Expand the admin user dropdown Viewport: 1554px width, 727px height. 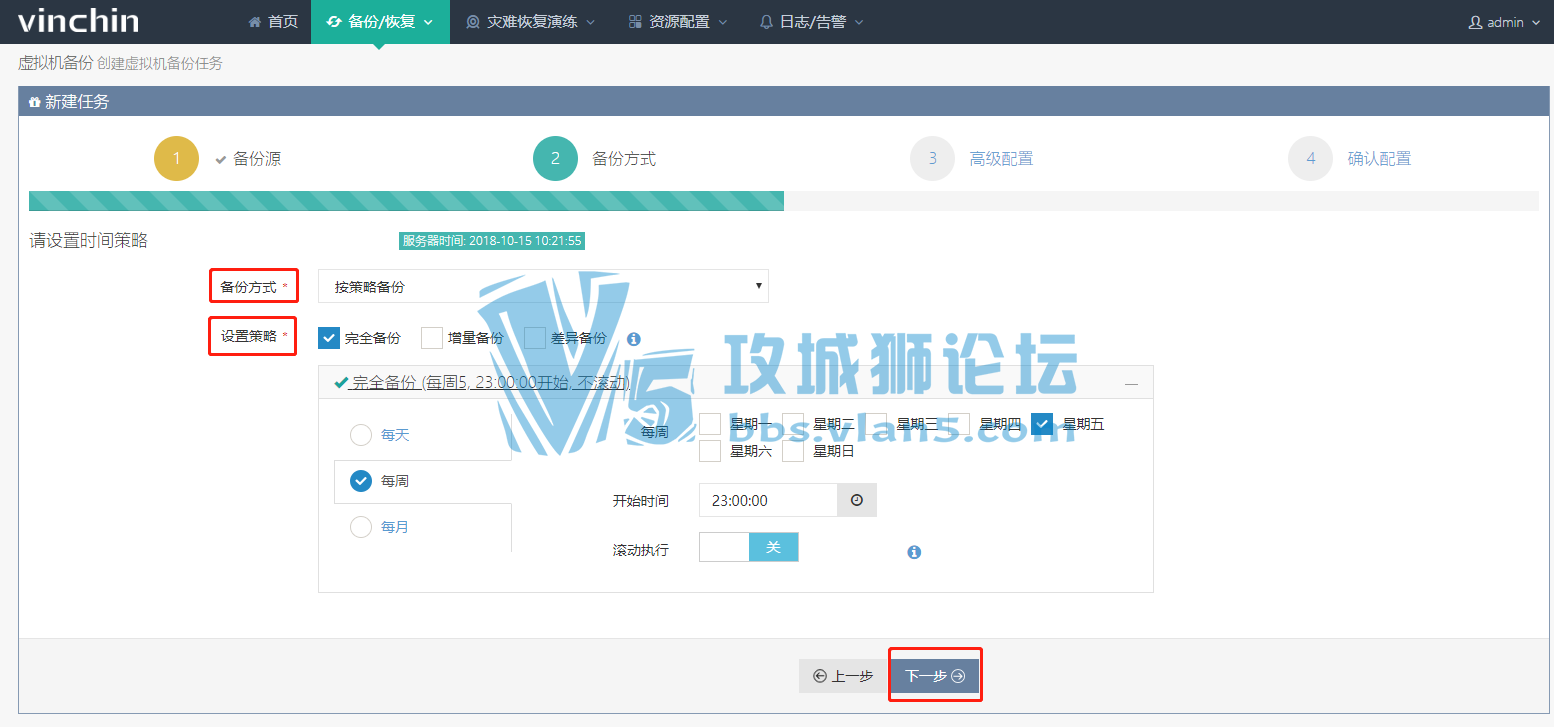click(x=1504, y=22)
